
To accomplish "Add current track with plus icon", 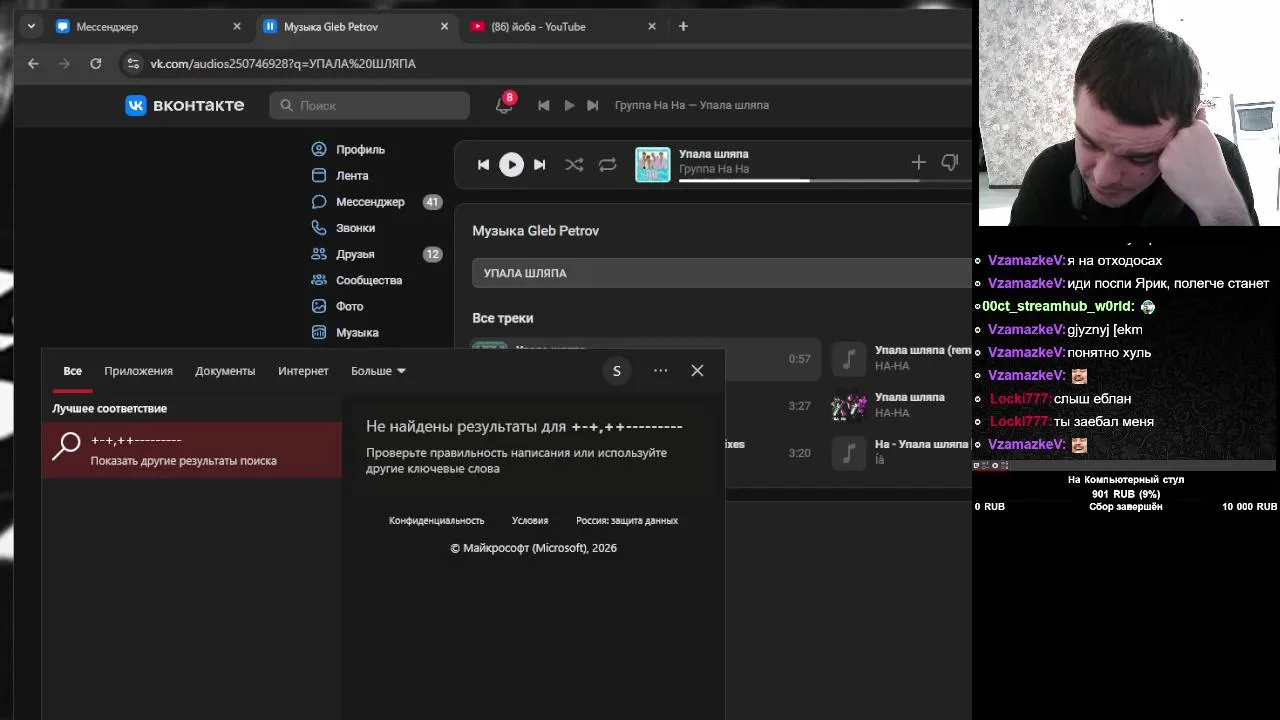I will point(918,162).
